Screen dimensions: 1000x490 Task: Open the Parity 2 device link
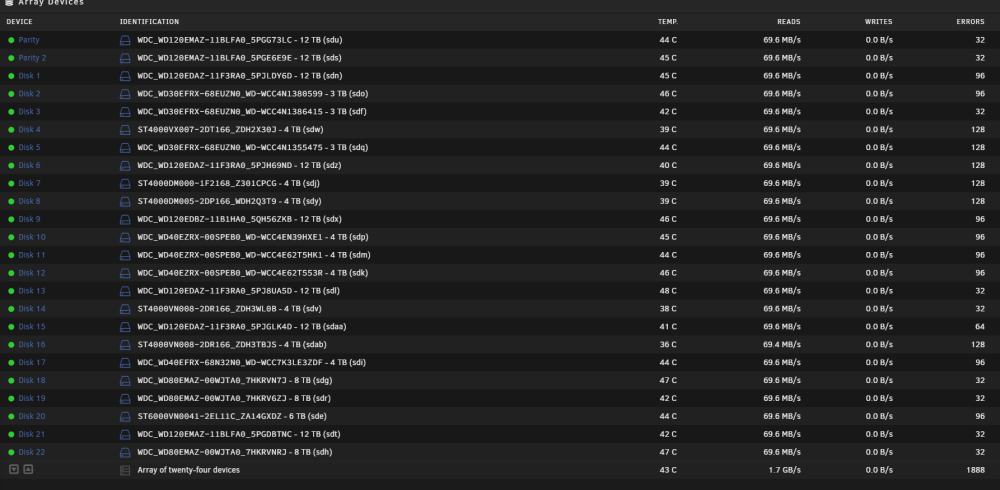[33, 57]
